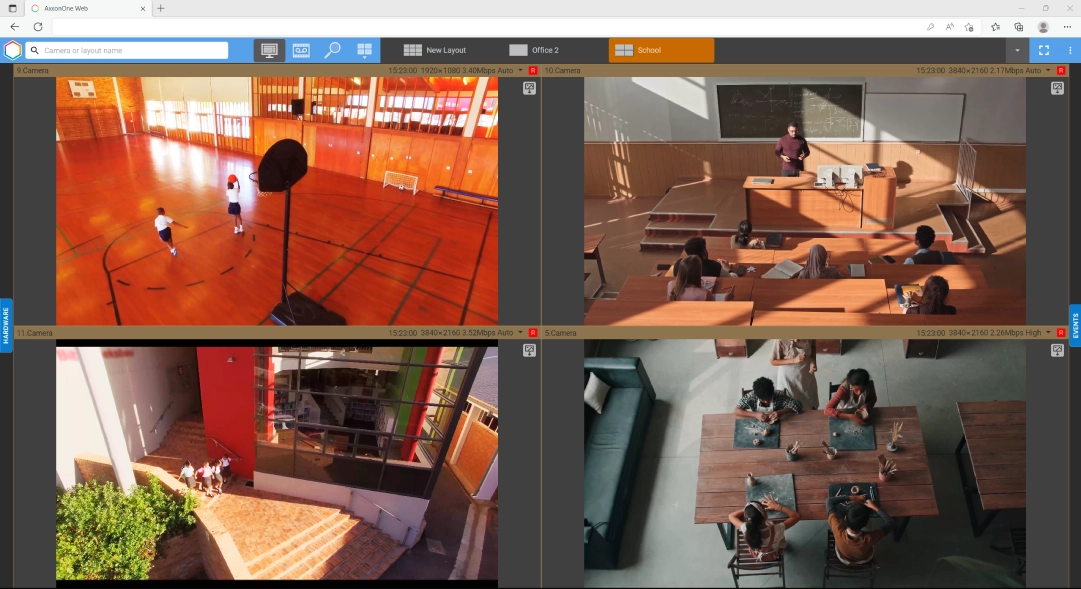Screen dimensions: 1081x589
Task: Open the Events side panel
Action: (x=1075, y=326)
